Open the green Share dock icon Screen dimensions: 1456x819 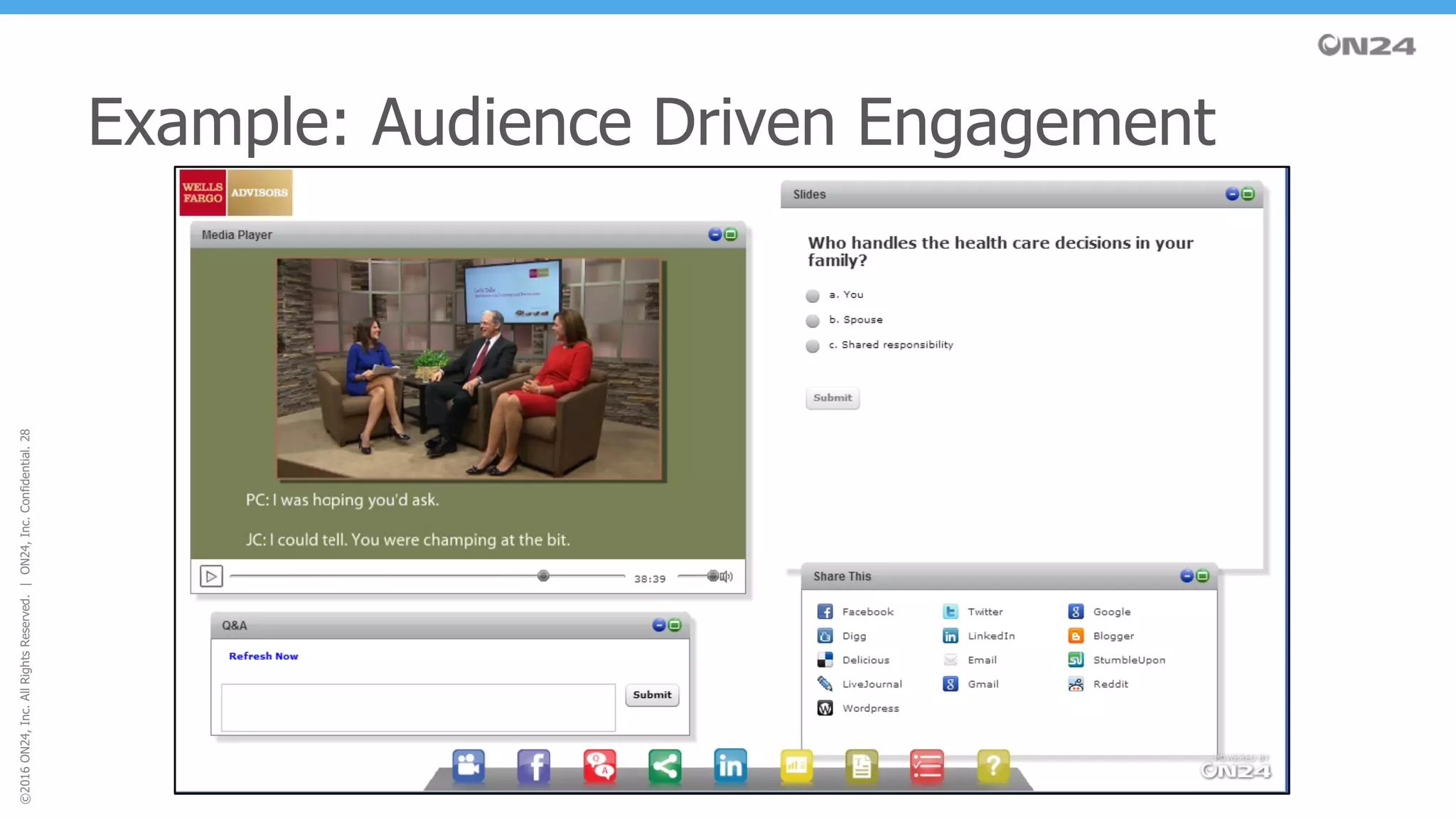coord(665,766)
